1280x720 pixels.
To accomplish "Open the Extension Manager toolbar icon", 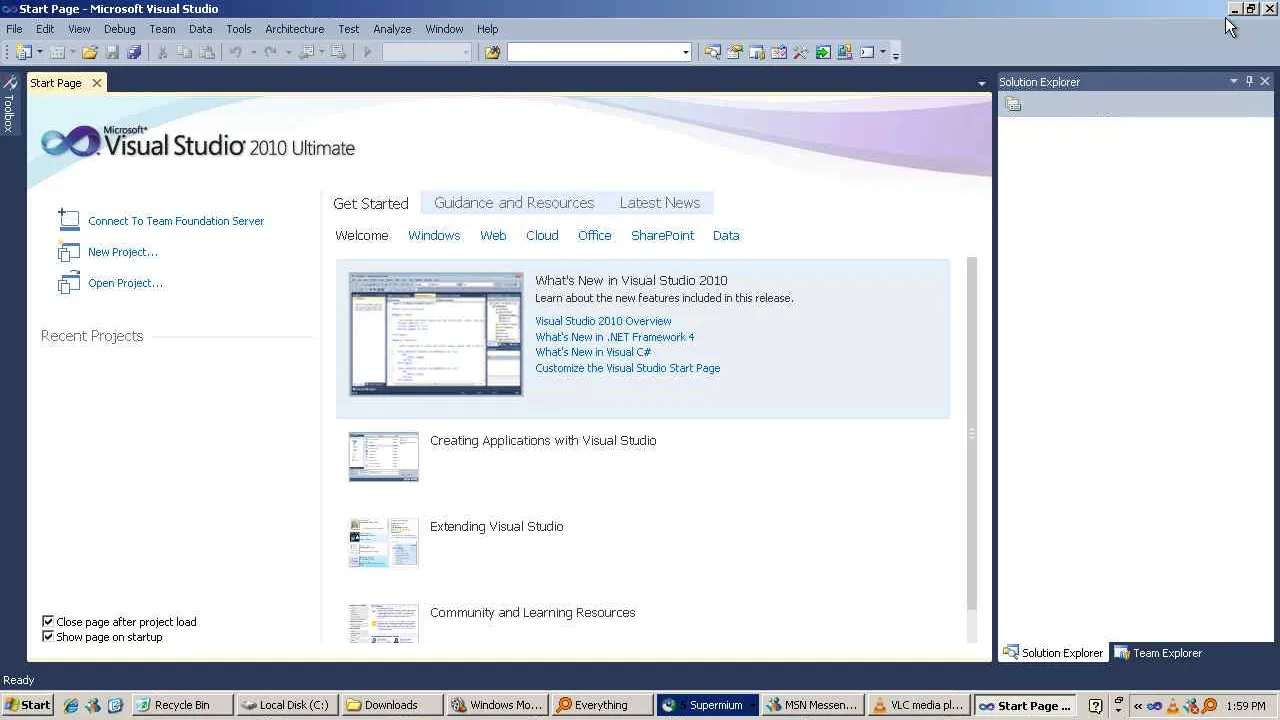I will point(845,52).
